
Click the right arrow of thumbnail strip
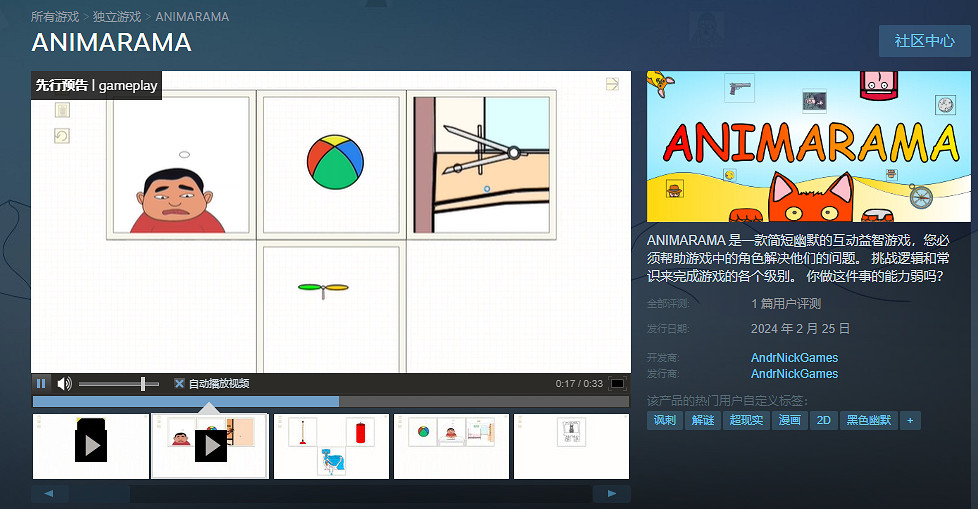point(612,494)
